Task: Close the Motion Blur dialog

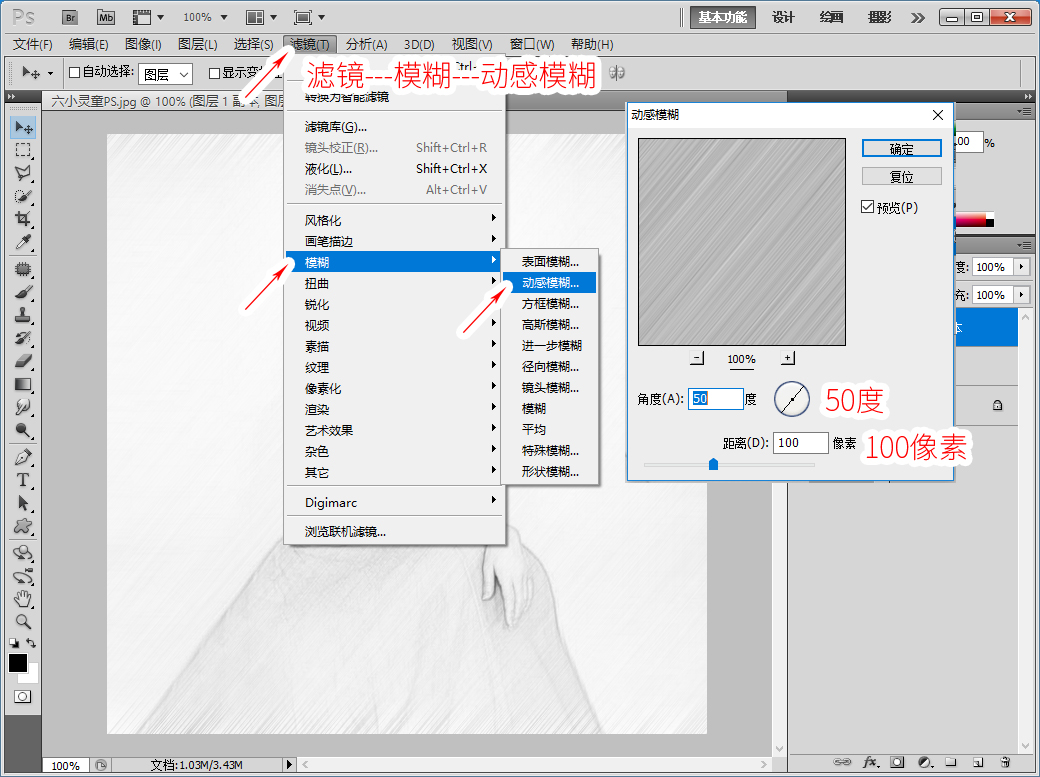Action: click(937, 115)
